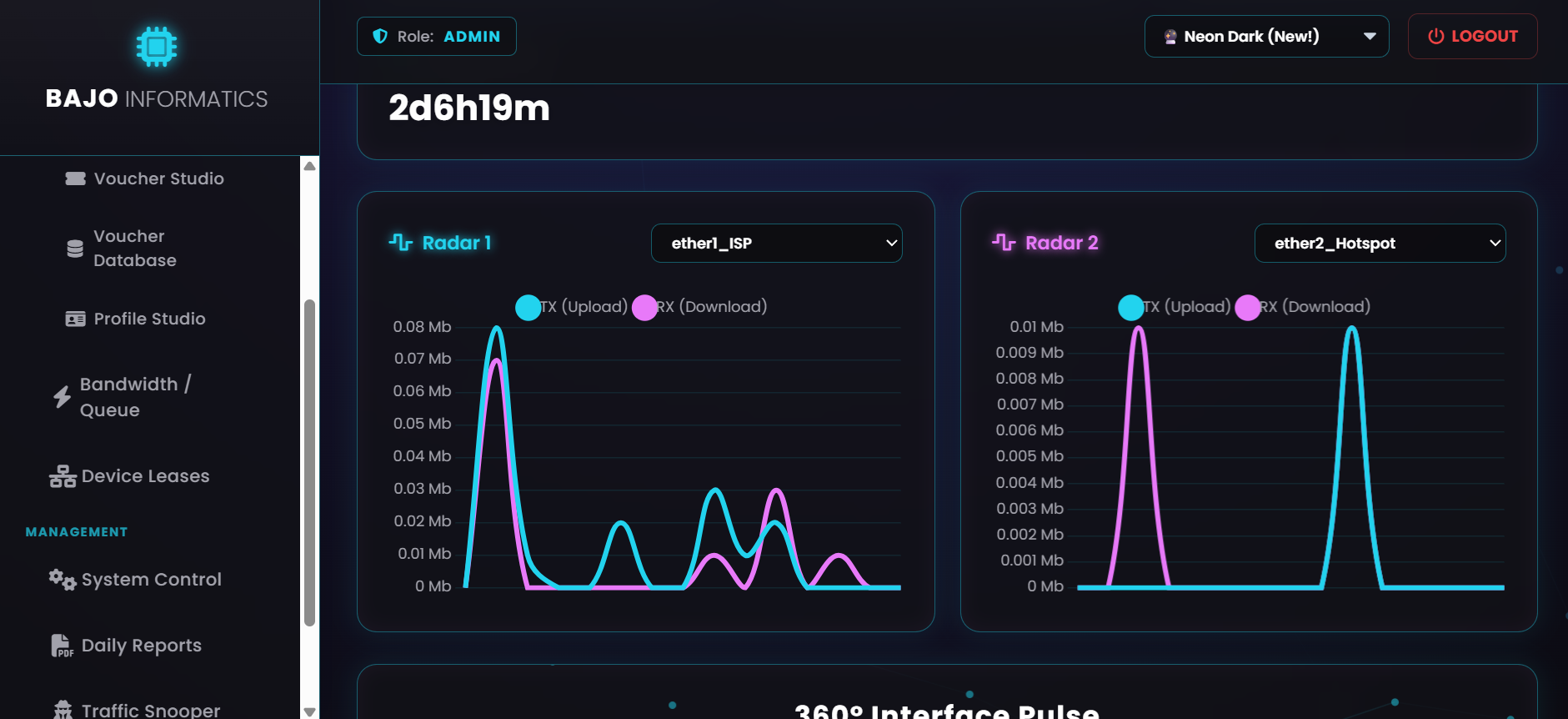Click the sidebar scrollbar thumb
Viewport: 1568px width, 719px height.
pos(309,462)
